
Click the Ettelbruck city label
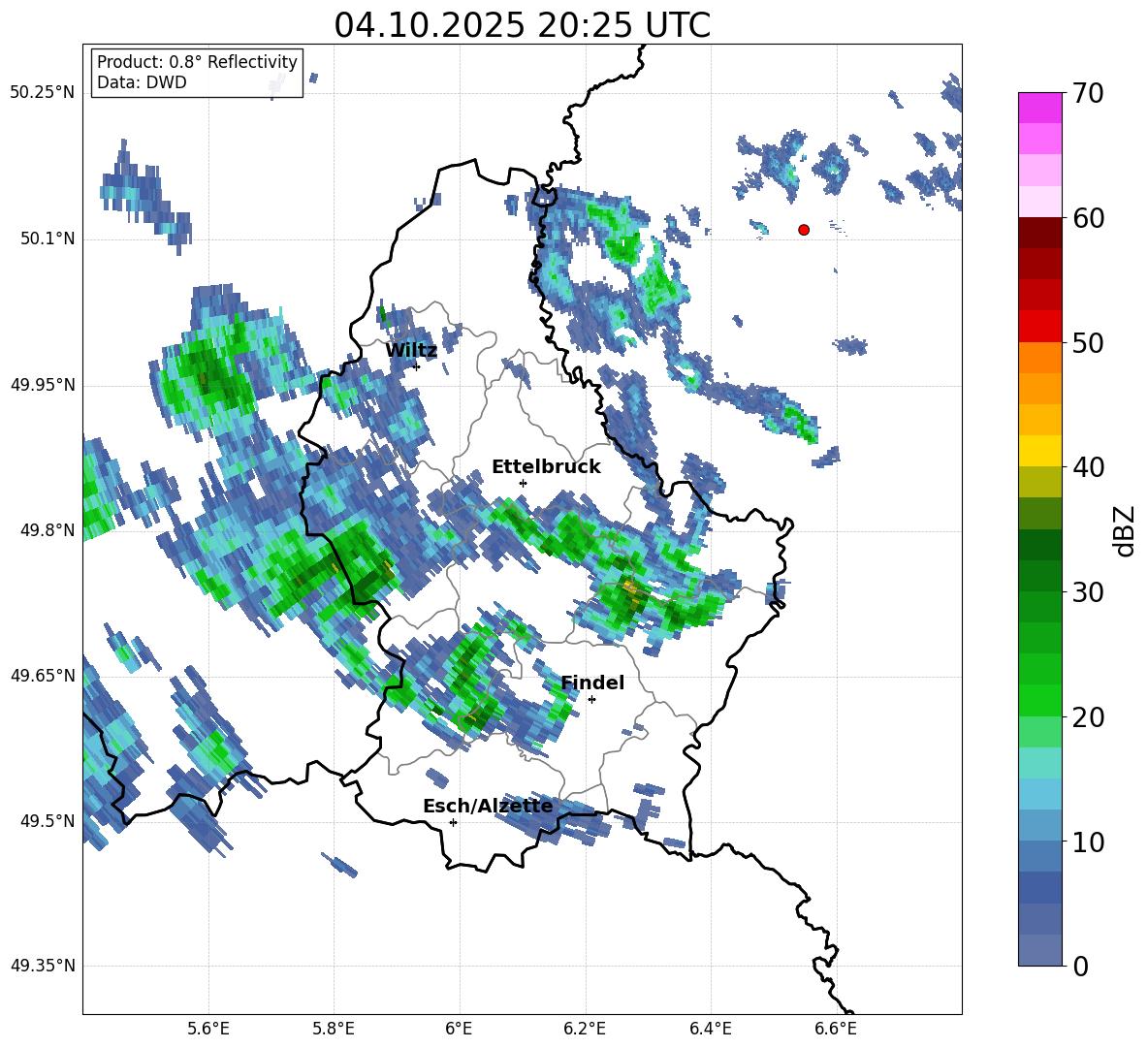coord(546,467)
